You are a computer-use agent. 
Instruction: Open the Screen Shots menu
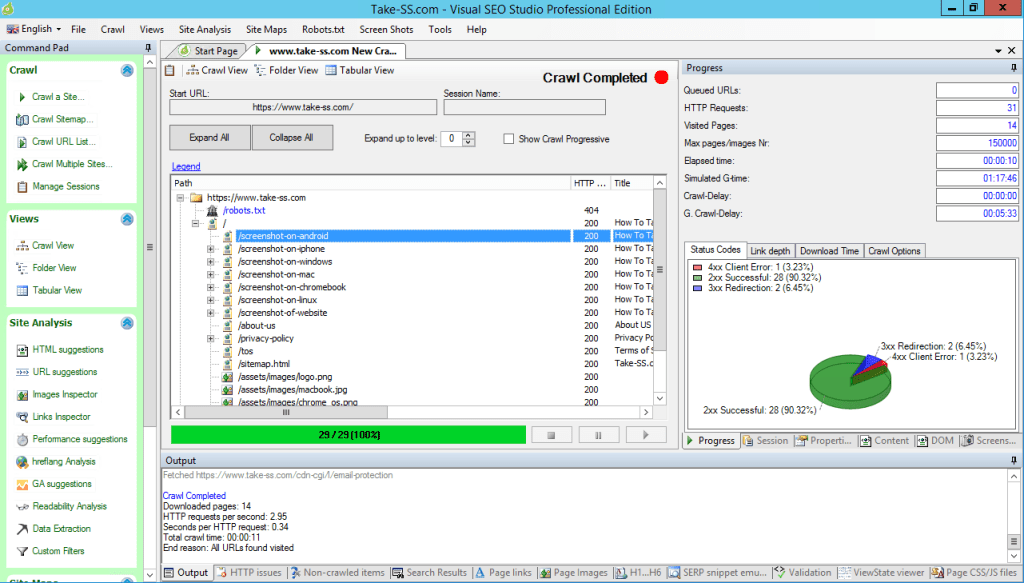coord(386,29)
